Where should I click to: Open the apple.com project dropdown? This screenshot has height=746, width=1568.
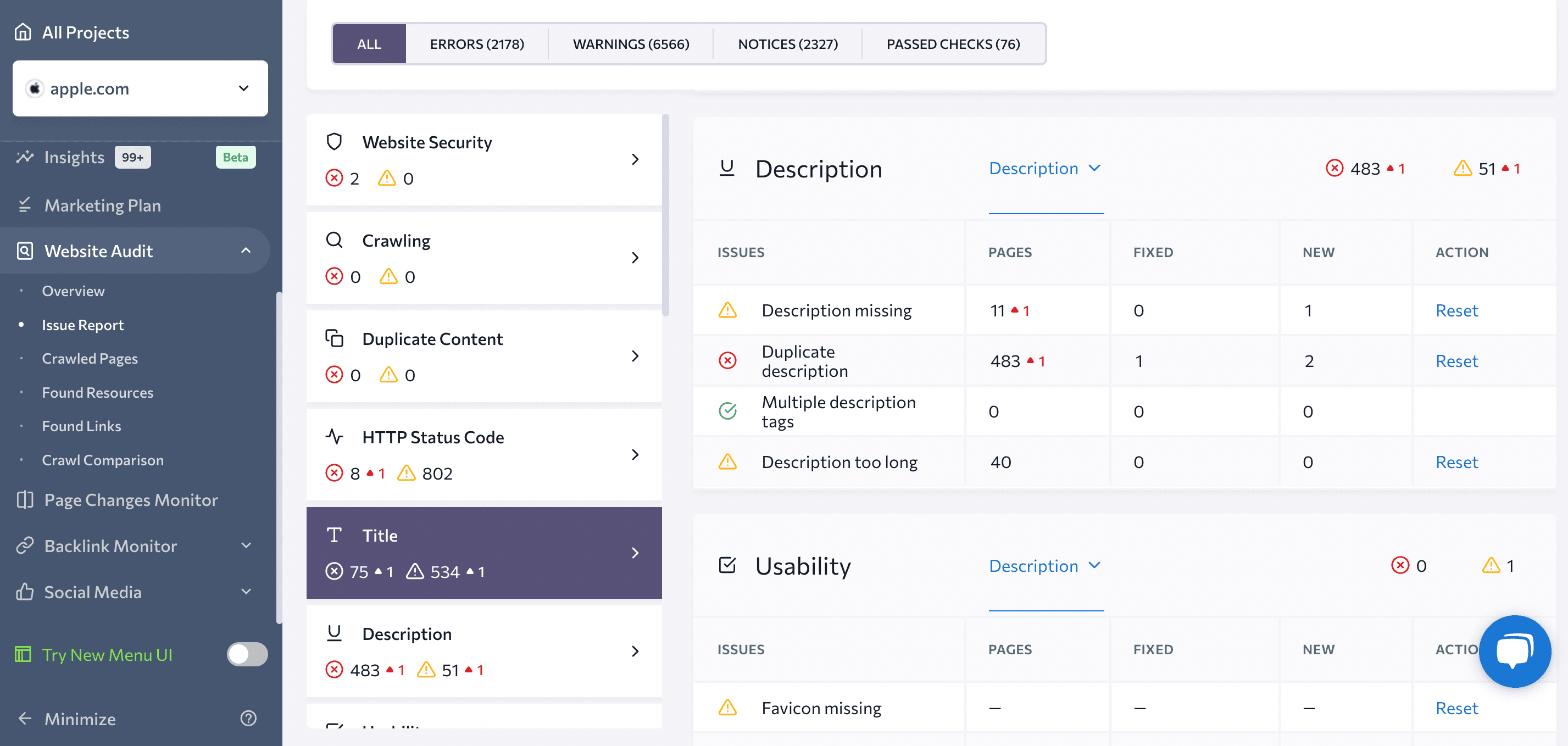point(140,88)
